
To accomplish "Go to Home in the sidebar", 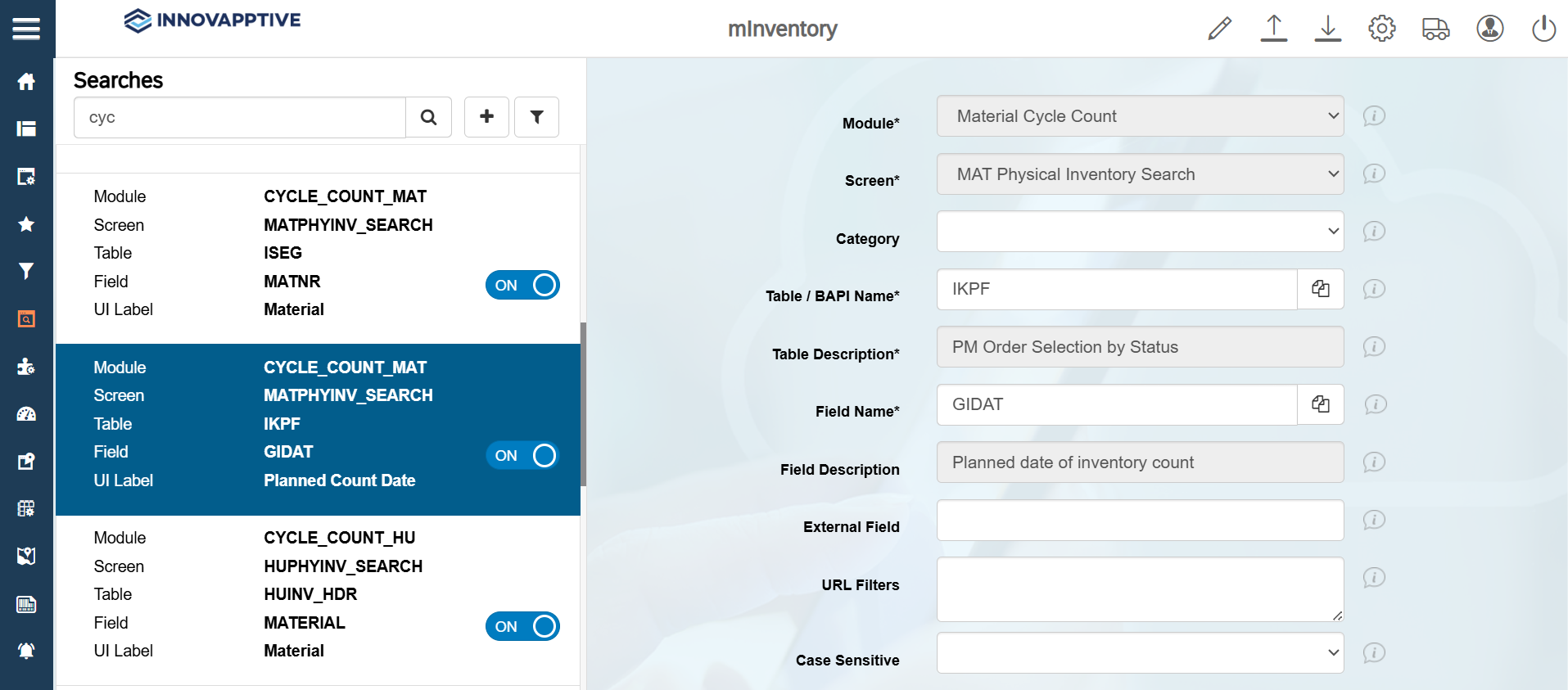I will coord(26,82).
